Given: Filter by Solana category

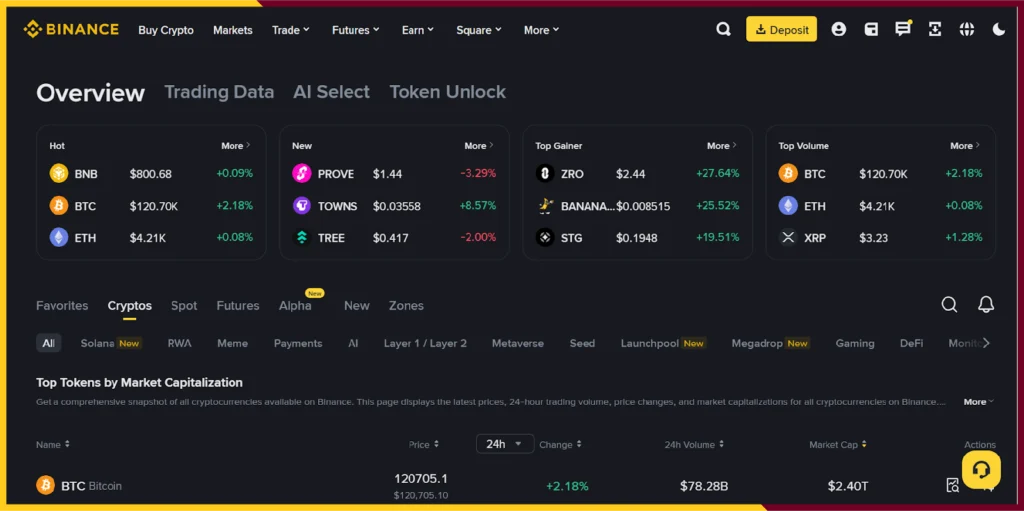Looking at the screenshot, I should pyautogui.click(x=111, y=343).
